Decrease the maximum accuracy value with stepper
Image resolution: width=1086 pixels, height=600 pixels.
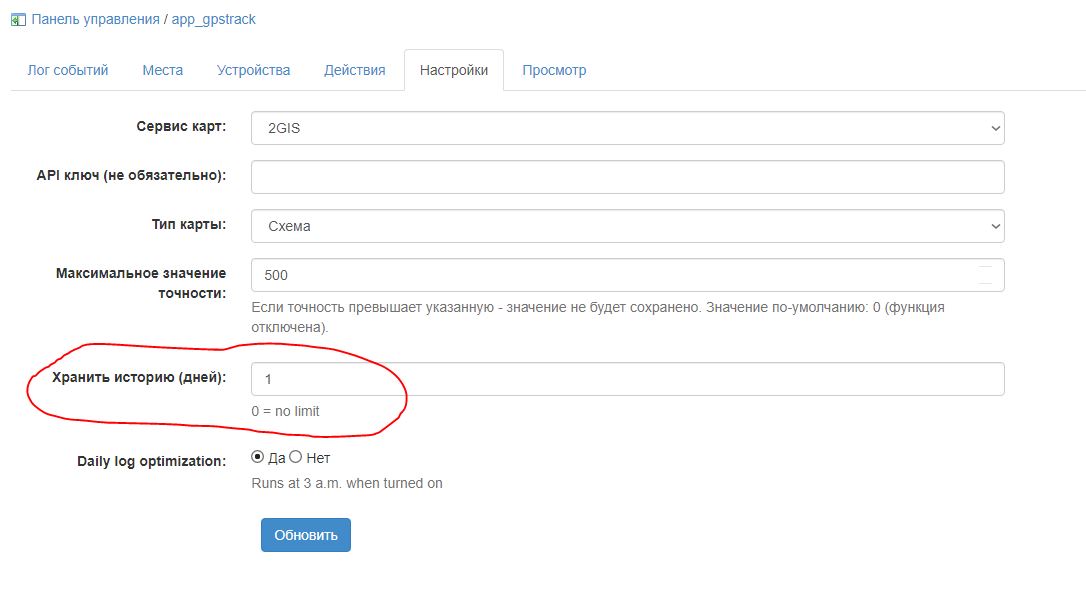click(x=986, y=283)
